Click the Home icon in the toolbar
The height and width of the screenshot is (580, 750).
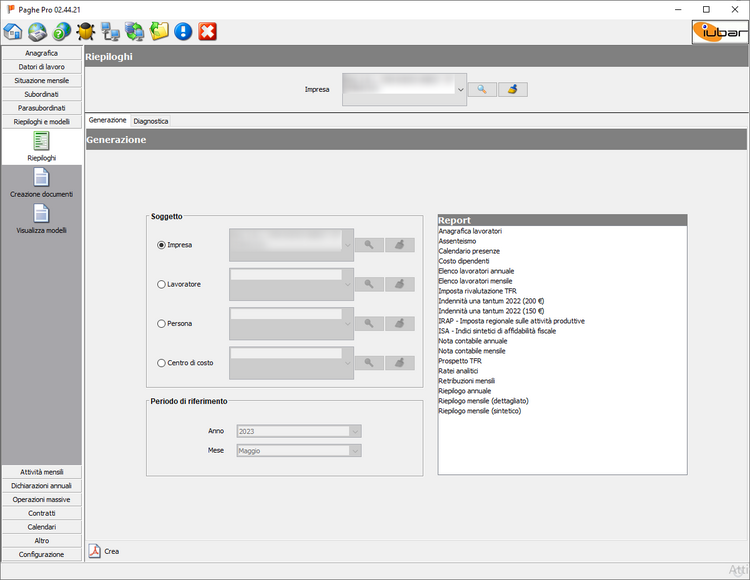[x=13, y=32]
